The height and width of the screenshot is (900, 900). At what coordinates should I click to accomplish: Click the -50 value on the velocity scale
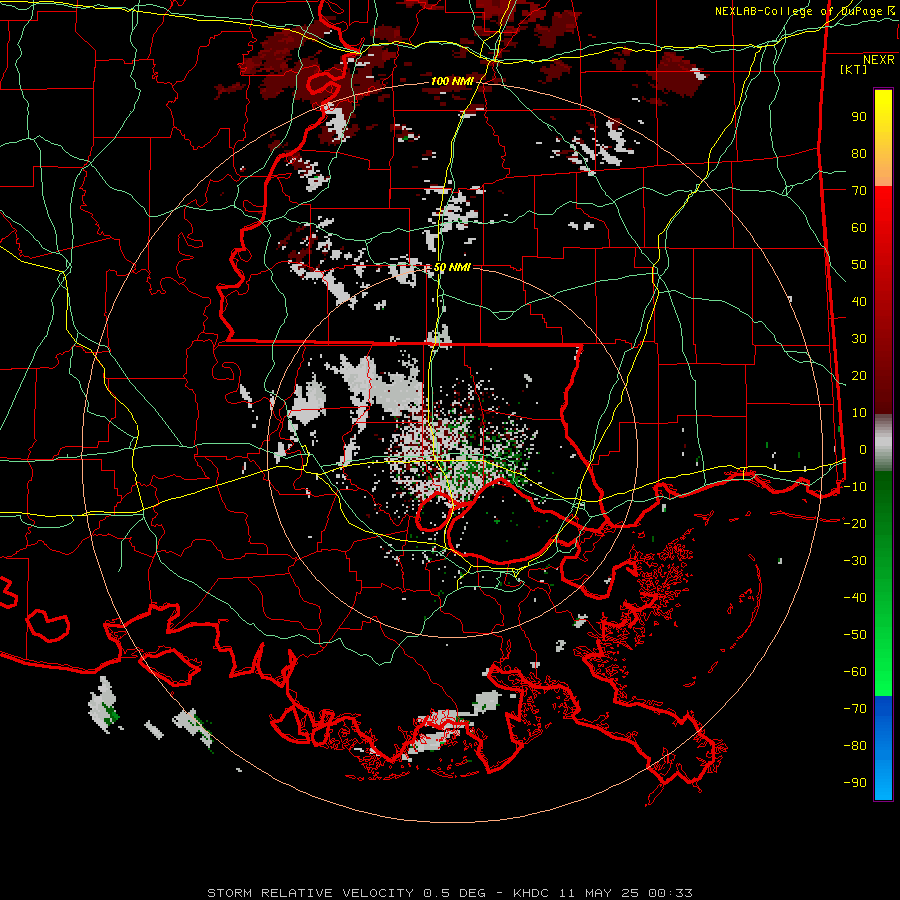coord(855,635)
